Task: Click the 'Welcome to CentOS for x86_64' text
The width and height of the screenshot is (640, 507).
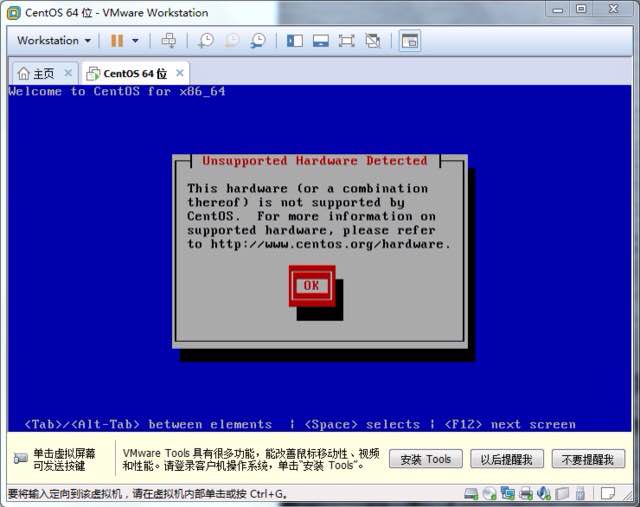Action: pos(117,91)
